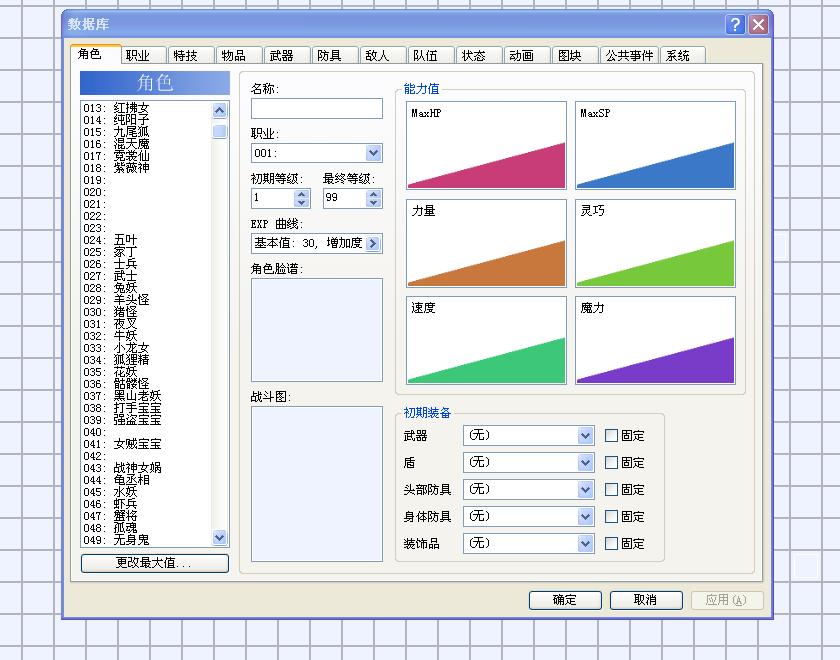Viewport: 840px width, 660px height.
Task: Switch to the 状态 tab
Action: [479, 55]
